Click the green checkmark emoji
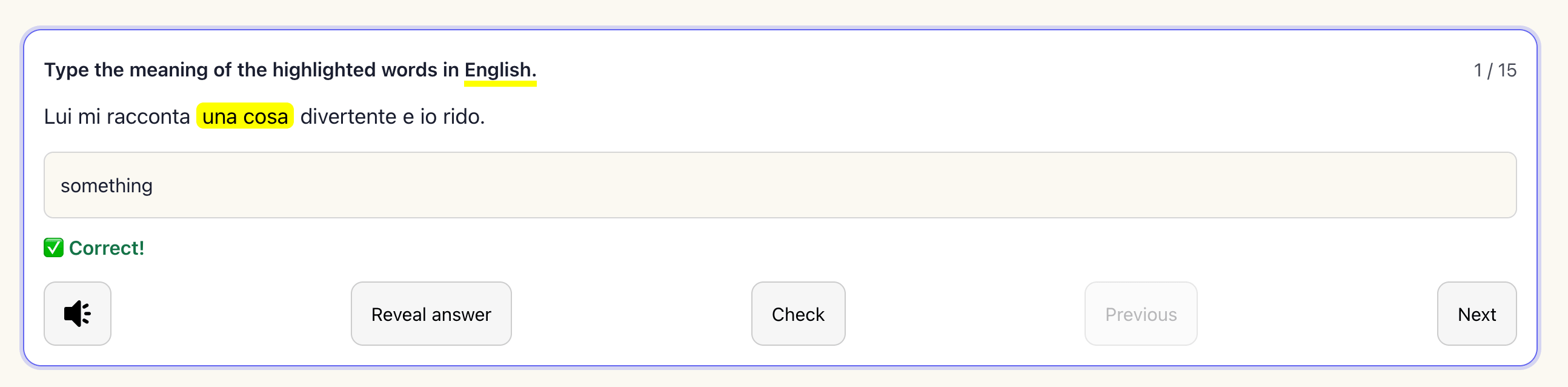The image size is (1568, 387). (53, 248)
